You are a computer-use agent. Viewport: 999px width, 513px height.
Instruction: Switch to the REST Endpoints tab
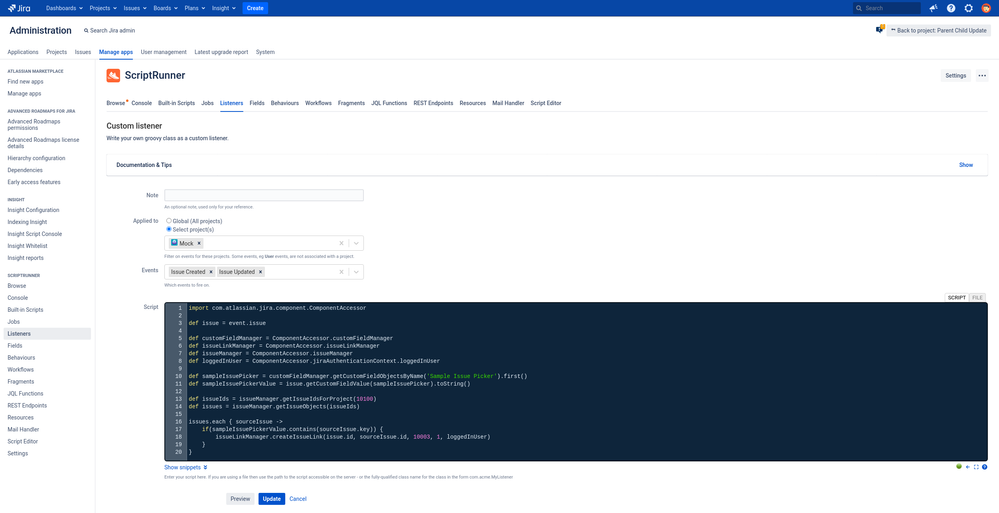433,103
